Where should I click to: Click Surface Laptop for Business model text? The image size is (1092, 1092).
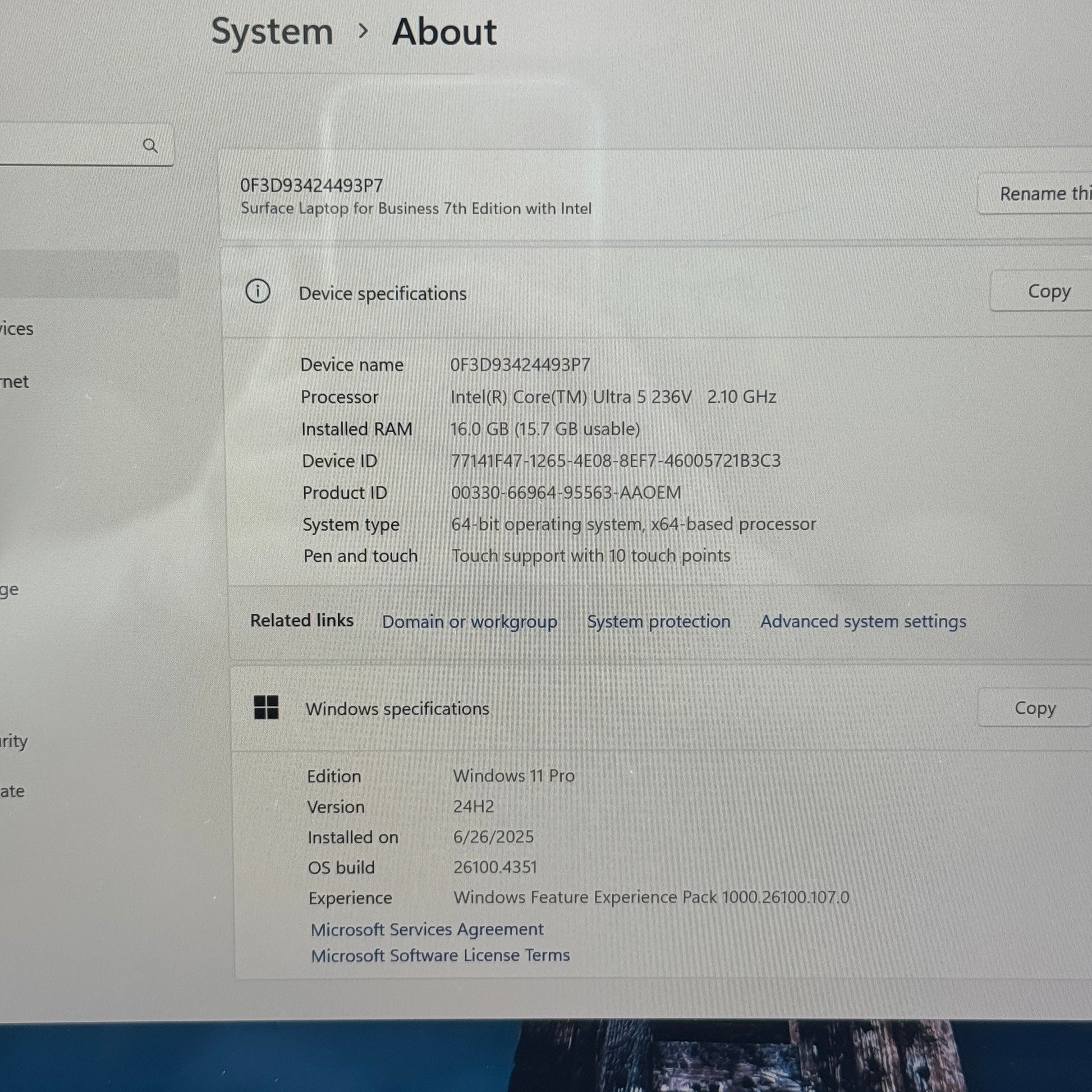click(x=416, y=209)
